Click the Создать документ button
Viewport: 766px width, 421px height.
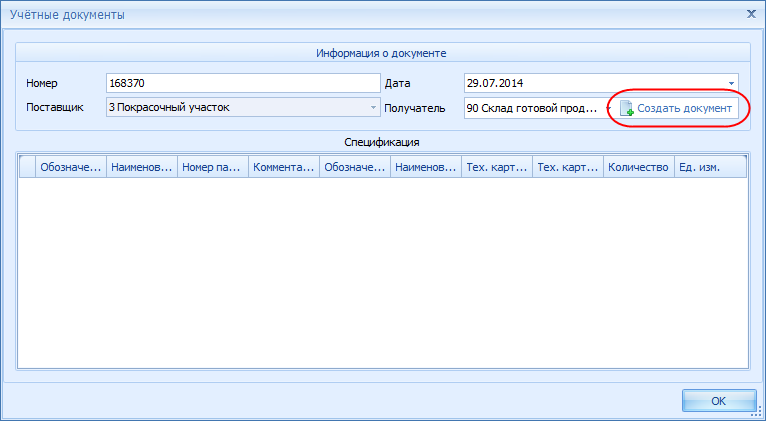678,108
